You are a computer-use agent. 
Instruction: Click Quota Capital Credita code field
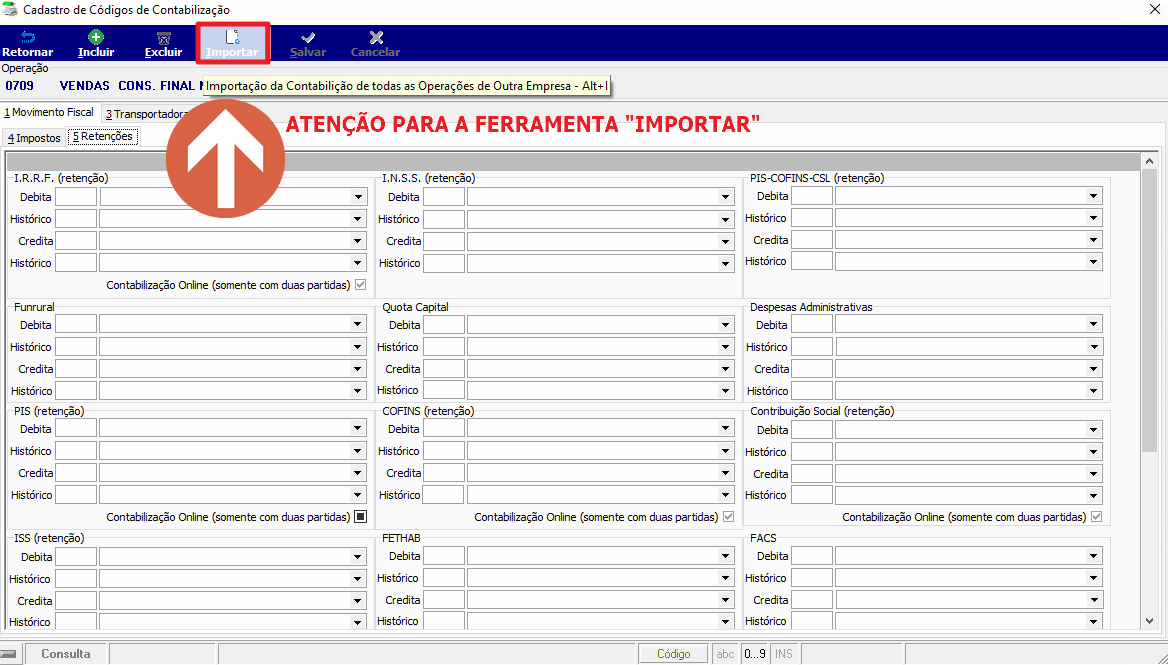tap(444, 369)
